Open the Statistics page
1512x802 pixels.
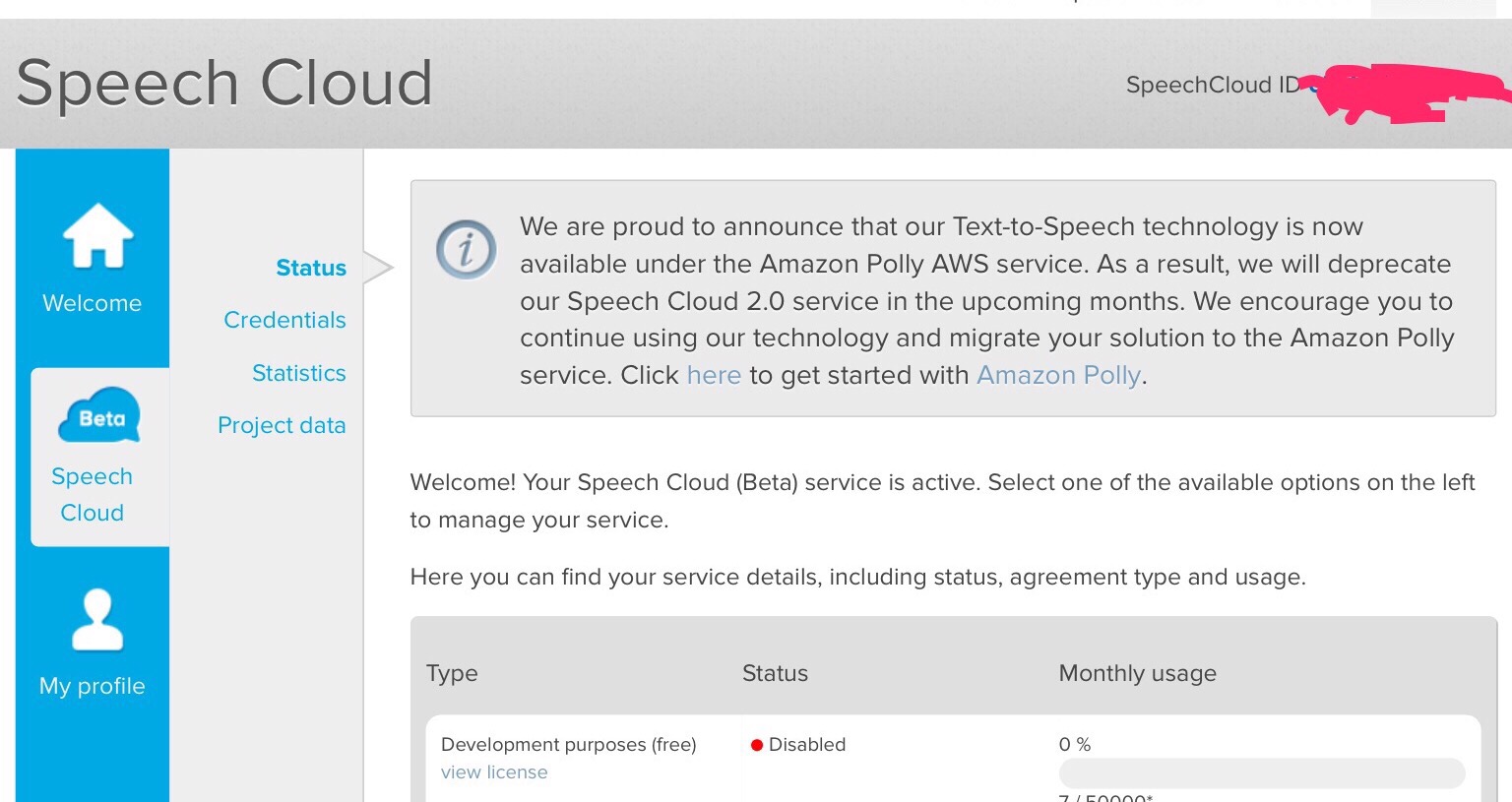tap(298, 373)
